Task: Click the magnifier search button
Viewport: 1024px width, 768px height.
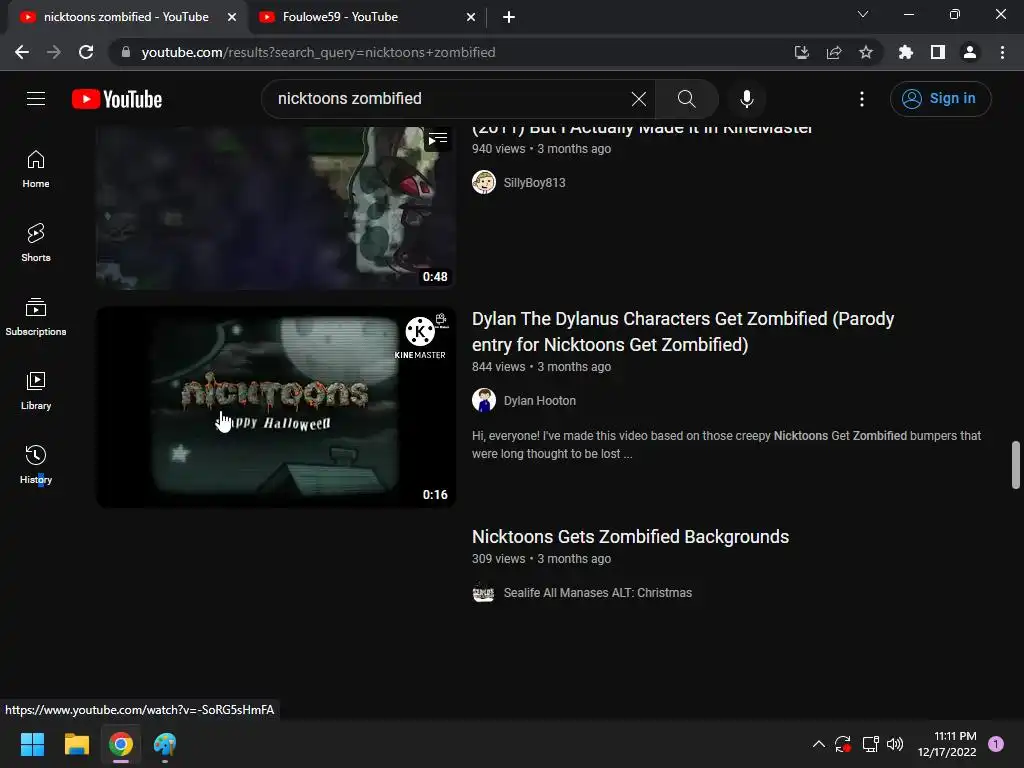Action: click(686, 99)
